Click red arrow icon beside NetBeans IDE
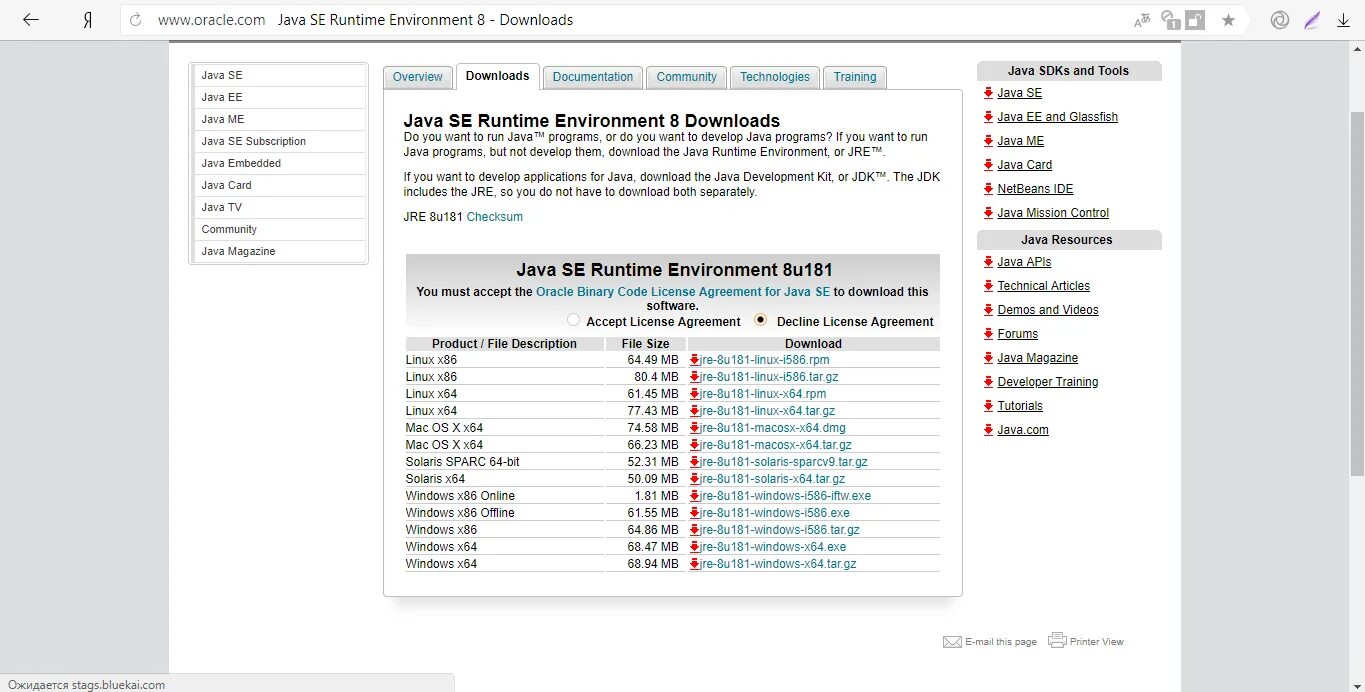 [x=988, y=189]
